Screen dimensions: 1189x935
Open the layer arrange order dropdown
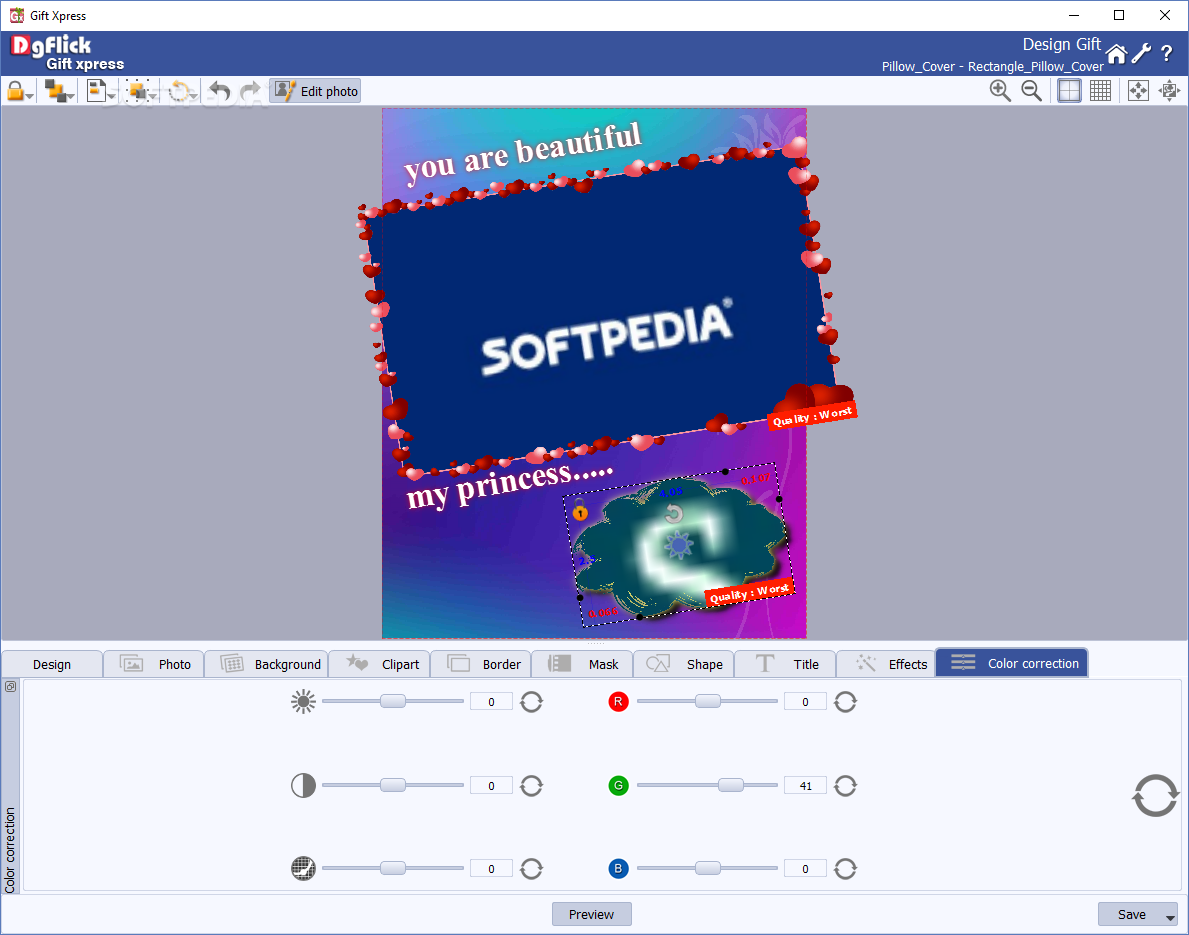tap(59, 91)
